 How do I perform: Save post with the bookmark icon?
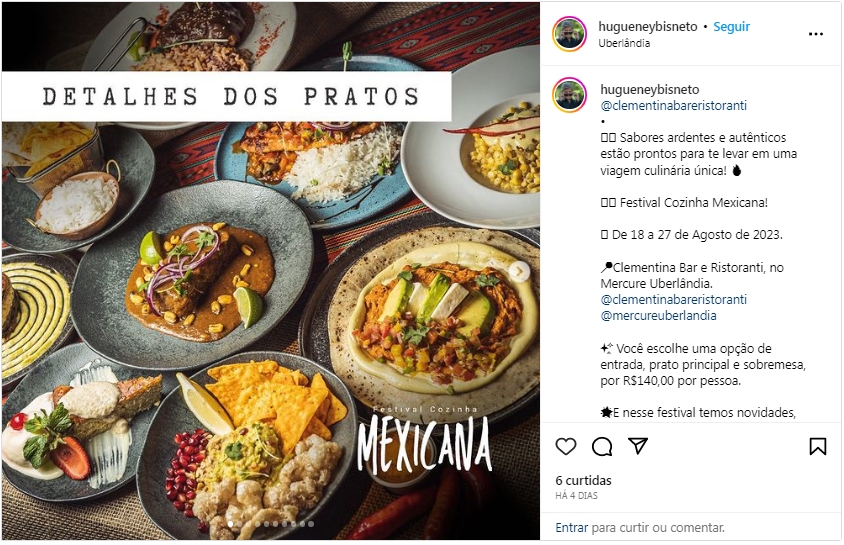coord(818,447)
